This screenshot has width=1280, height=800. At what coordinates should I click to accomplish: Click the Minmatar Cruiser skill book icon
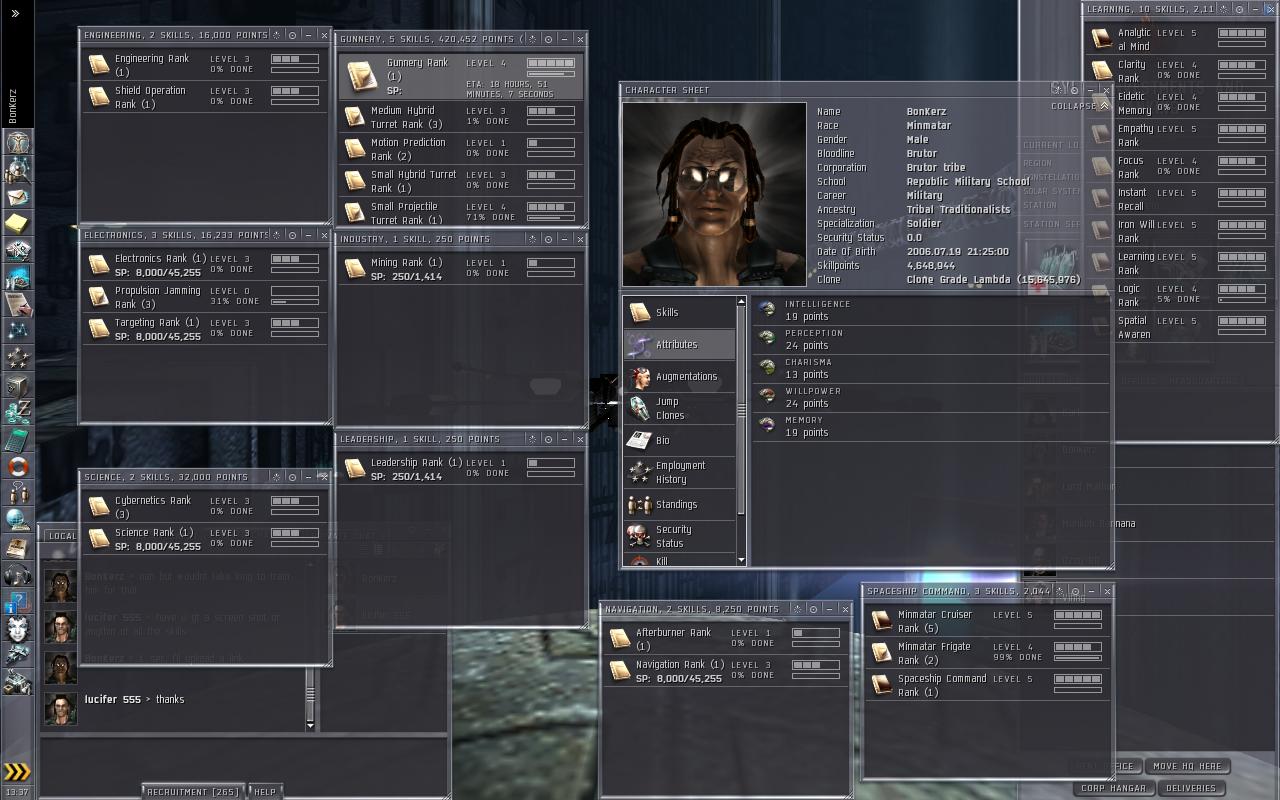880,622
